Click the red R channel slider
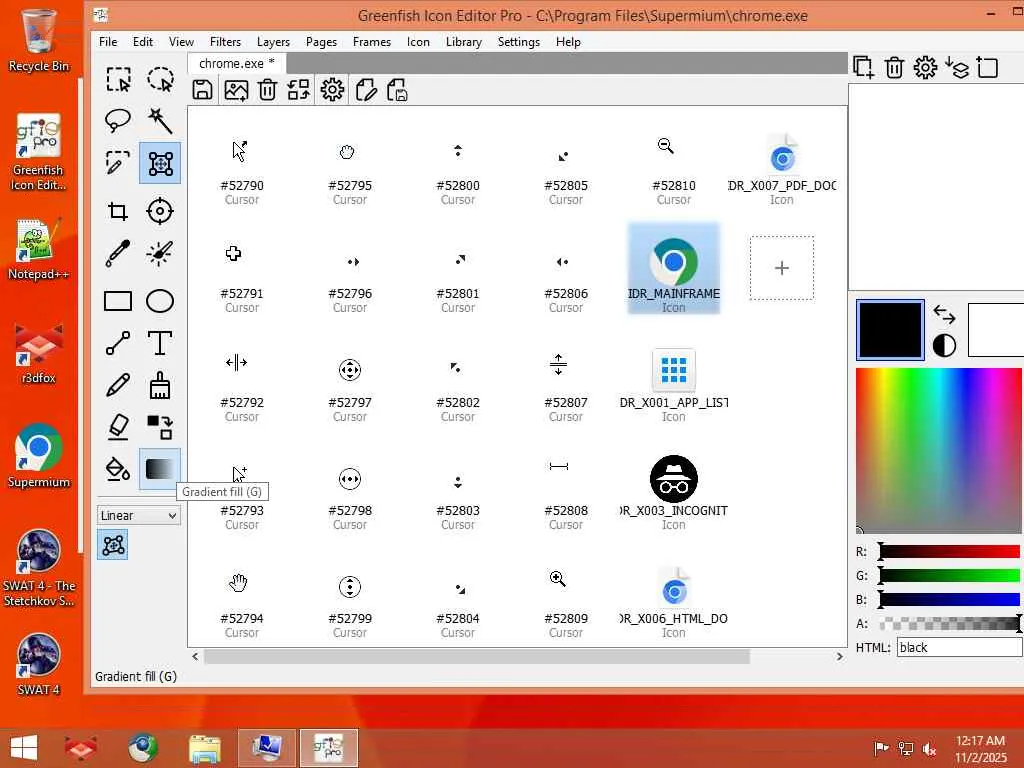The width and height of the screenshot is (1024, 768). [x=950, y=552]
